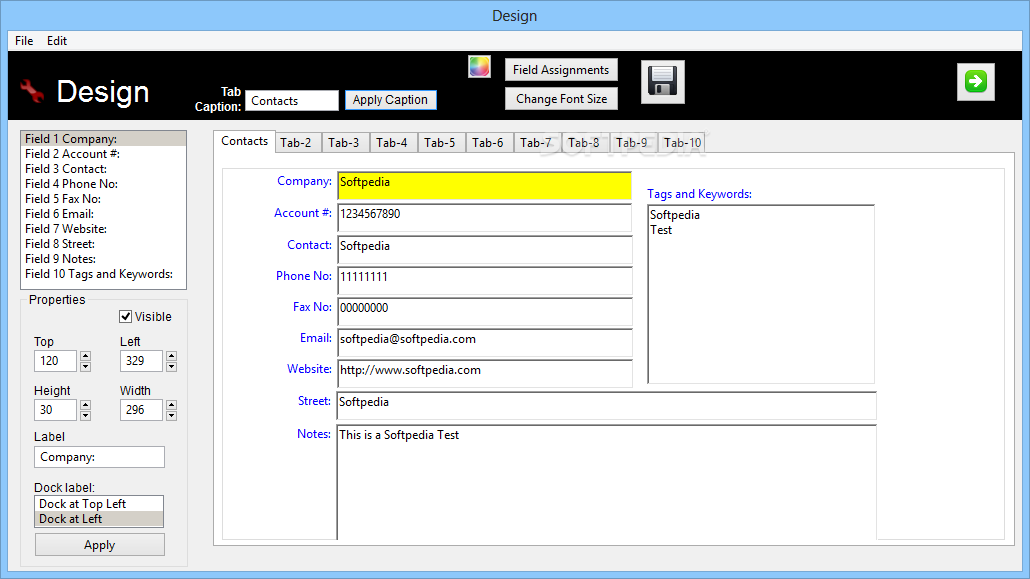Decrease the Left value with down arrow

[171, 366]
